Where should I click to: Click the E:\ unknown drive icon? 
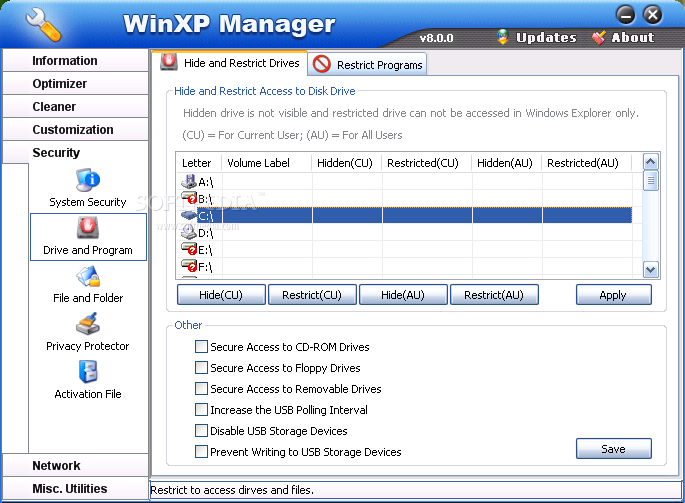[x=189, y=249]
